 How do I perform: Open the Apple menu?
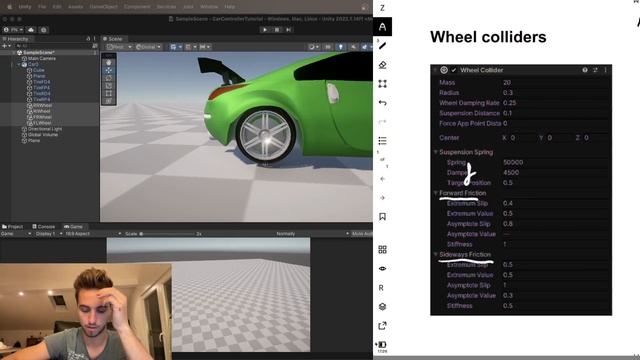(9, 7)
